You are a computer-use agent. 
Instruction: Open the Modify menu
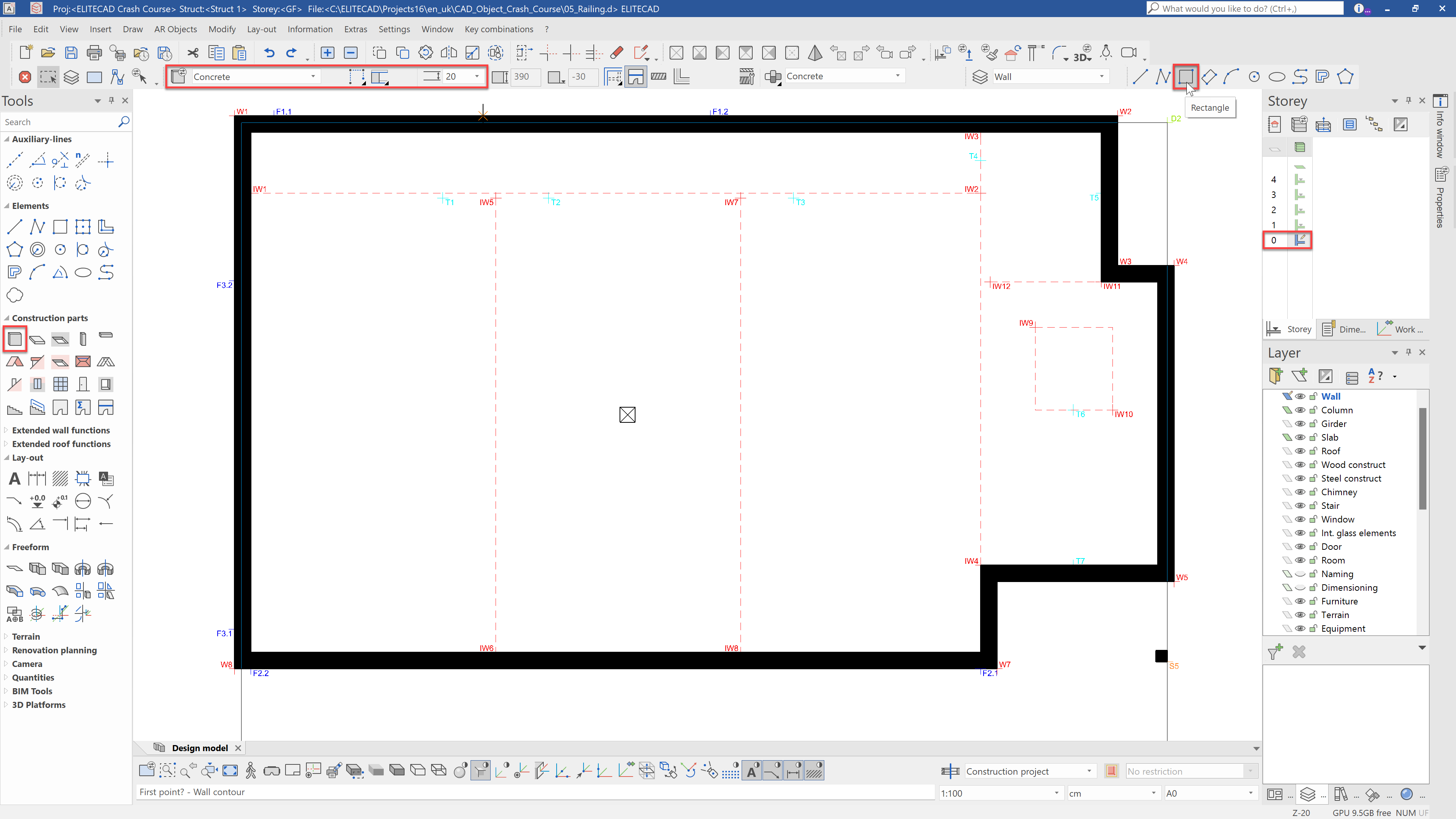(x=221, y=29)
